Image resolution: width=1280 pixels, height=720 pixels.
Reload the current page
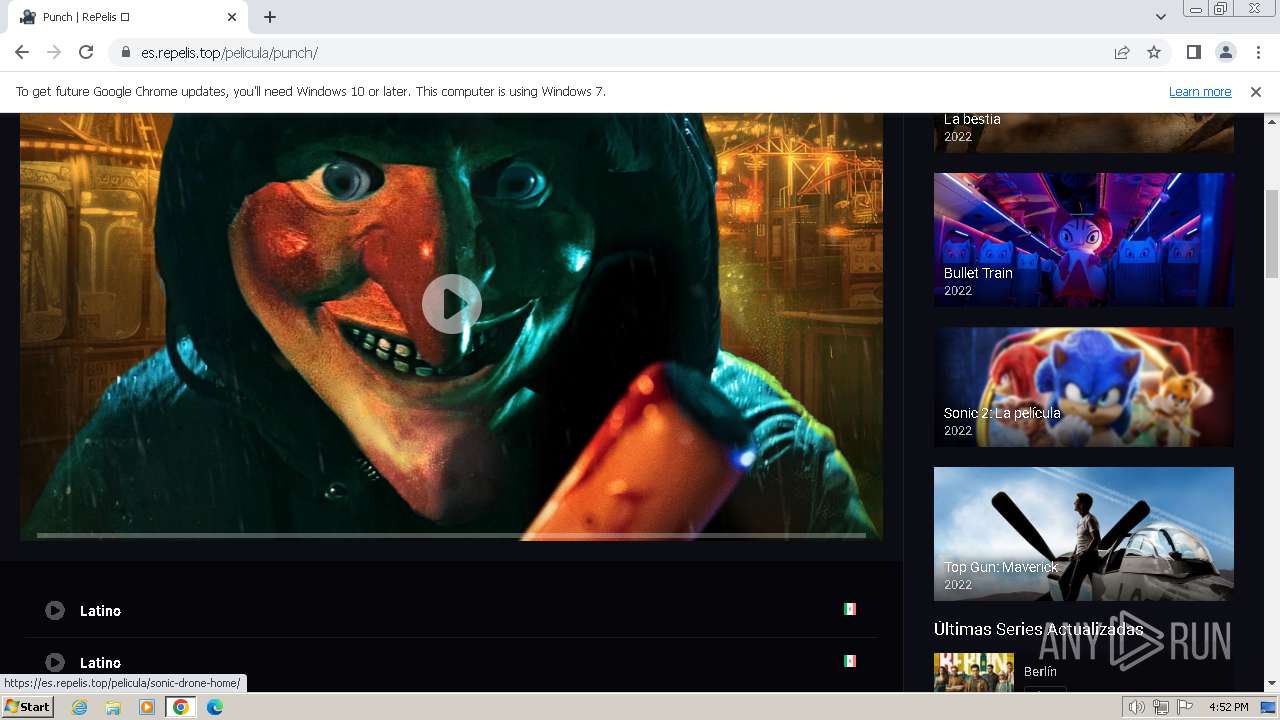click(86, 52)
